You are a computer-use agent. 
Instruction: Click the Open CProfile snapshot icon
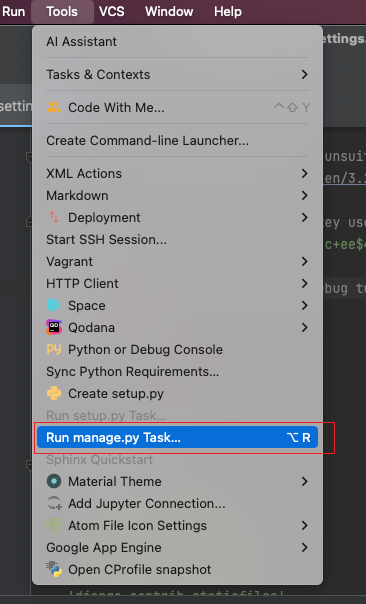point(54,569)
